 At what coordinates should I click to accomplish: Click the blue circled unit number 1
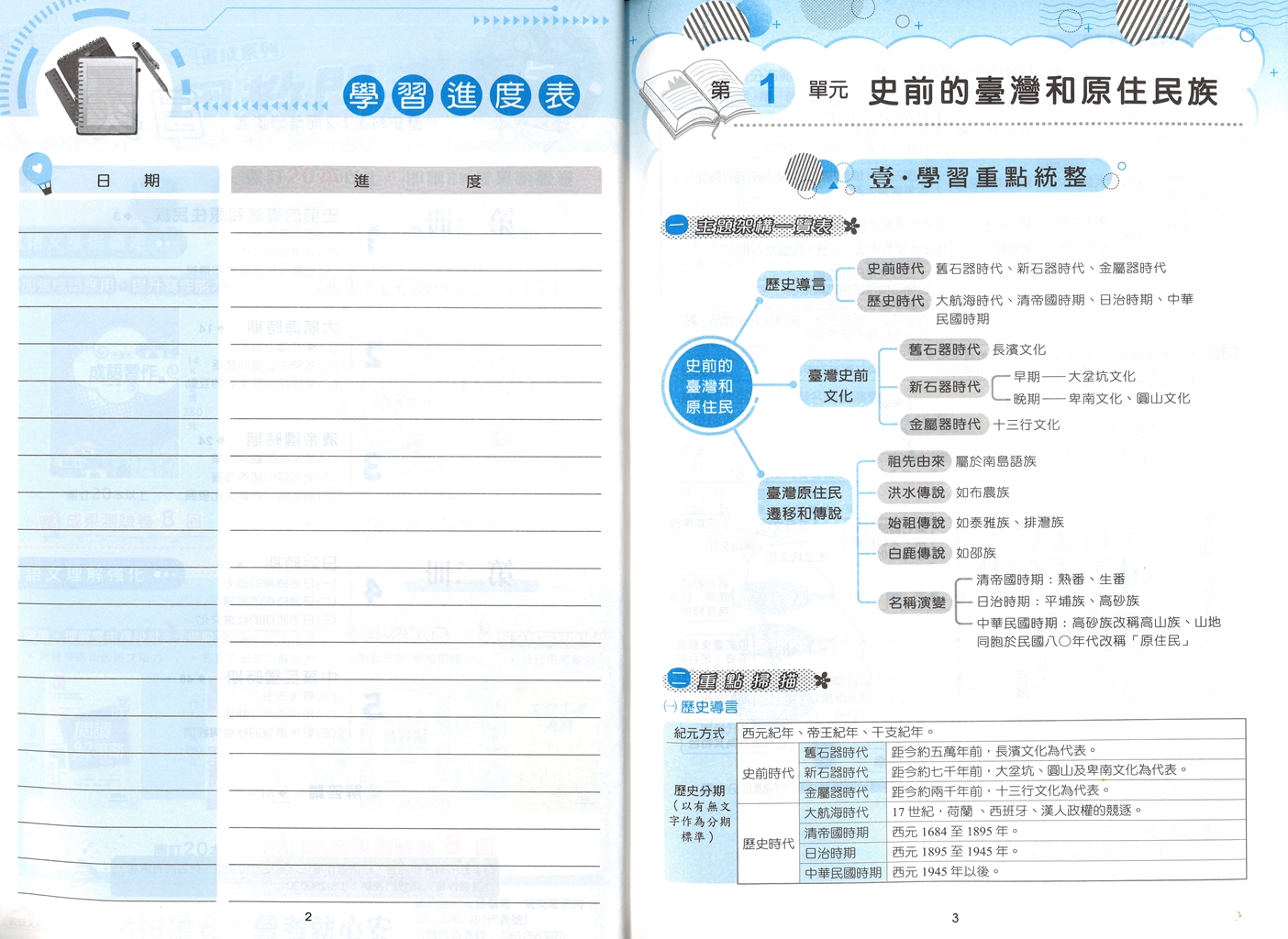pyautogui.click(x=768, y=89)
